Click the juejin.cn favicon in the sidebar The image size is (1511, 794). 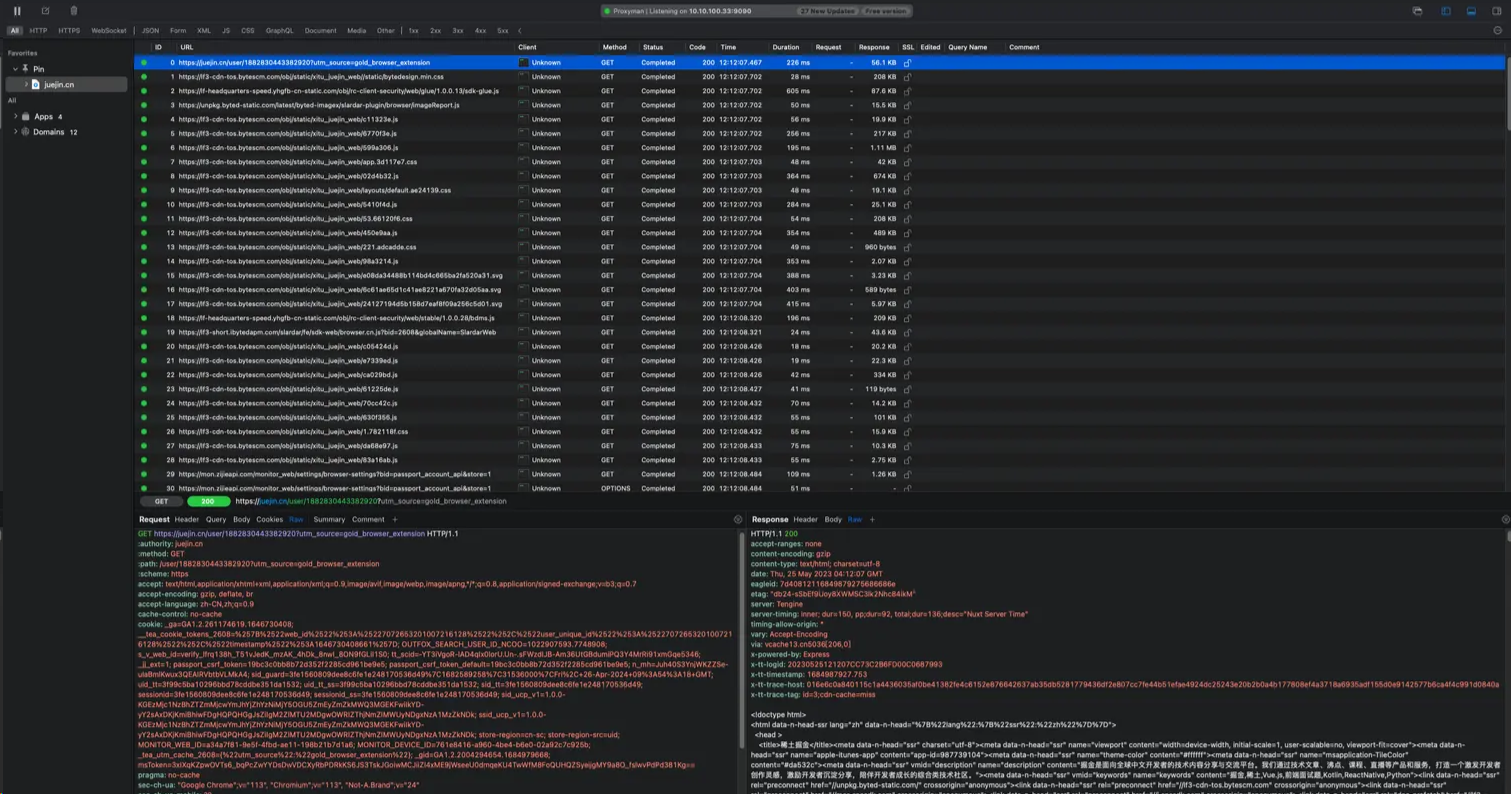pyautogui.click(x=36, y=85)
